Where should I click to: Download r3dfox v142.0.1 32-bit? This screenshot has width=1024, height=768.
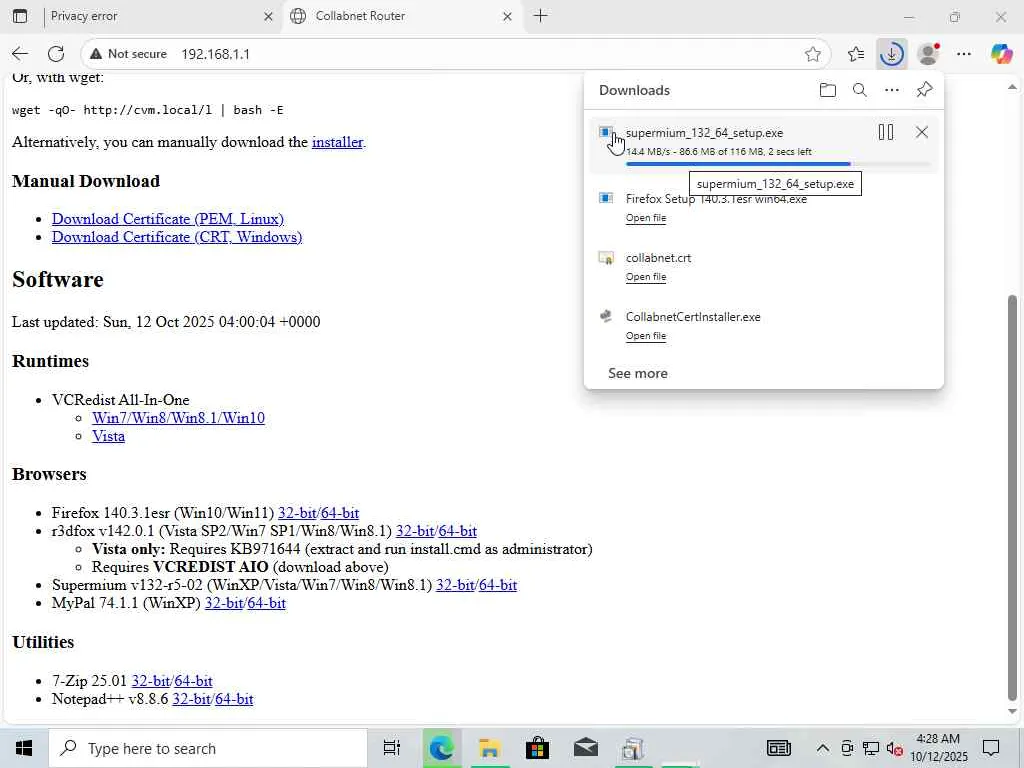(x=415, y=531)
